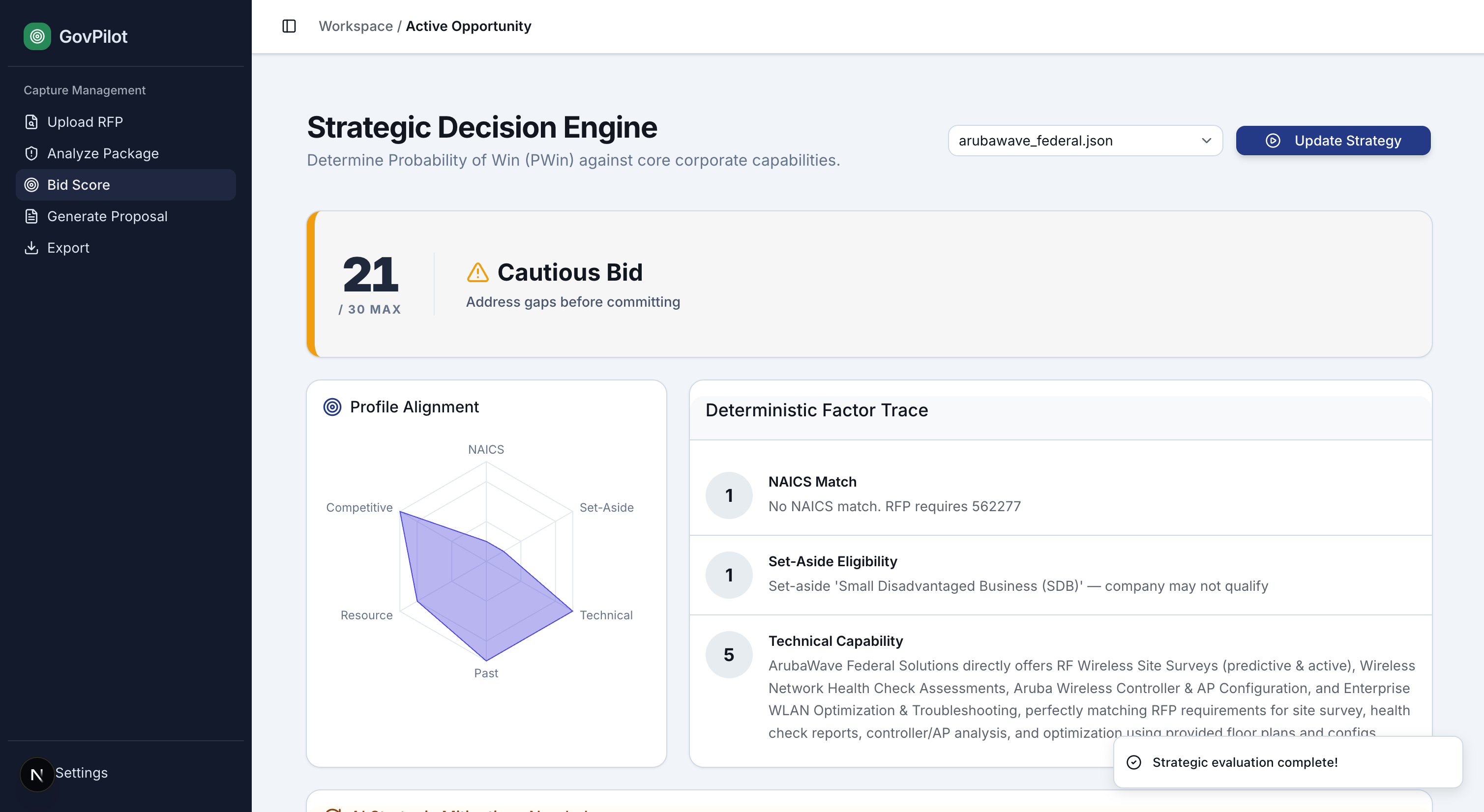Screen dimensions: 1484x812
Task: Click the GovPilot logo icon
Action: coord(37,36)
